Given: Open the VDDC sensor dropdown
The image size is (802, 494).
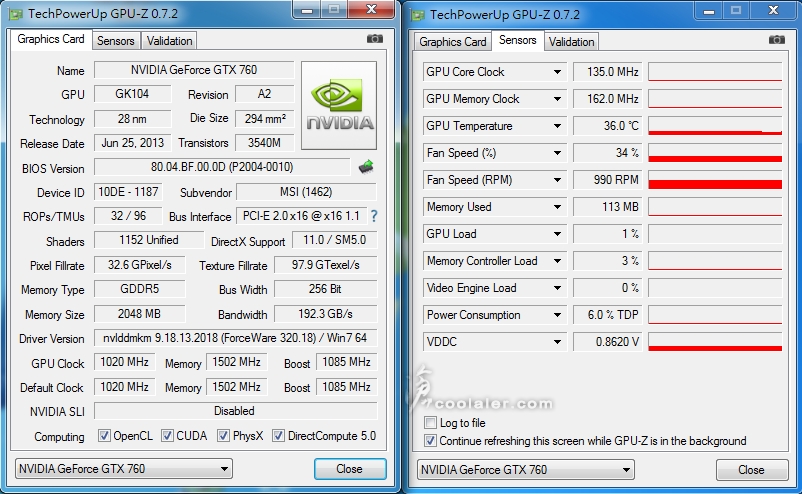Looking at the screenshot, I should 558,342.
